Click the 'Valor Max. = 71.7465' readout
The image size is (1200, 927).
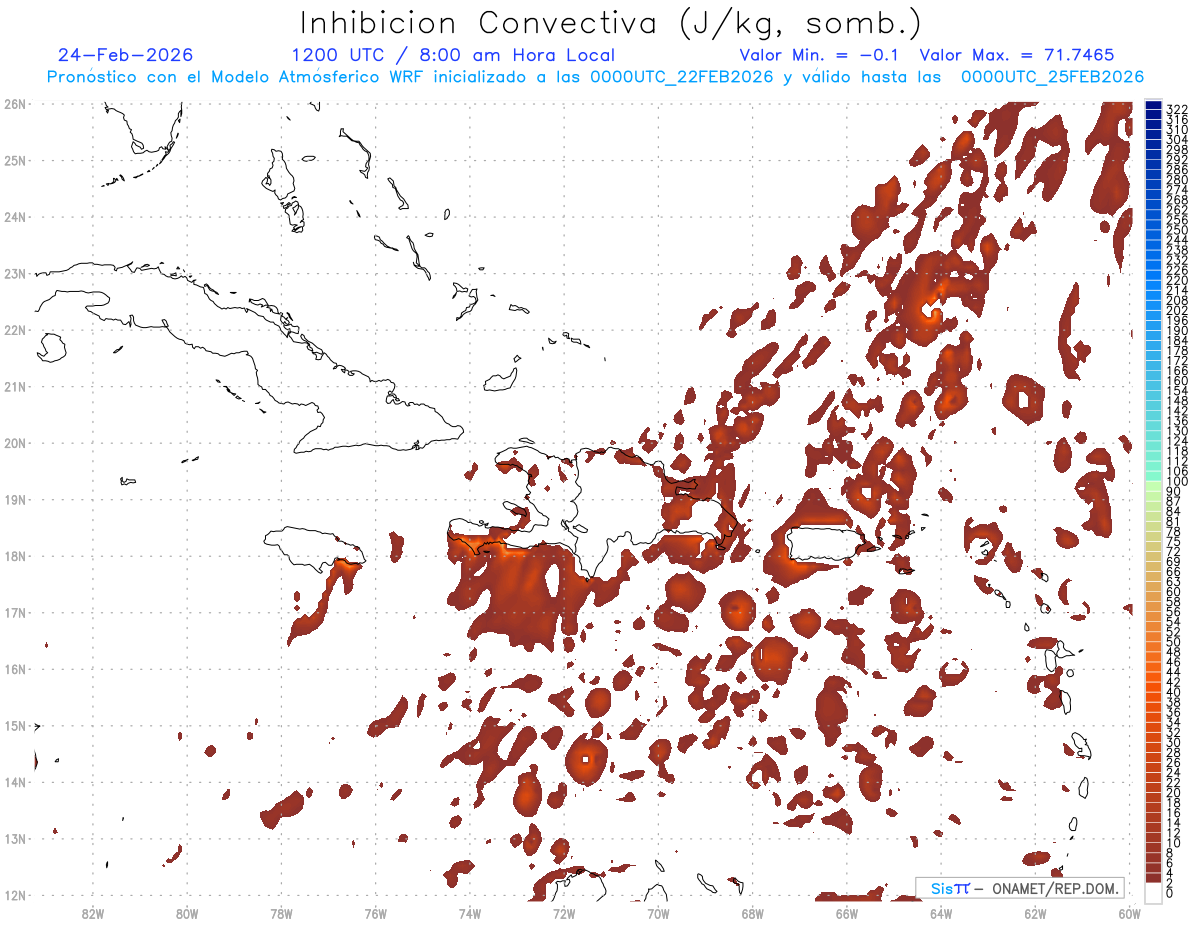coord(1017,55)
